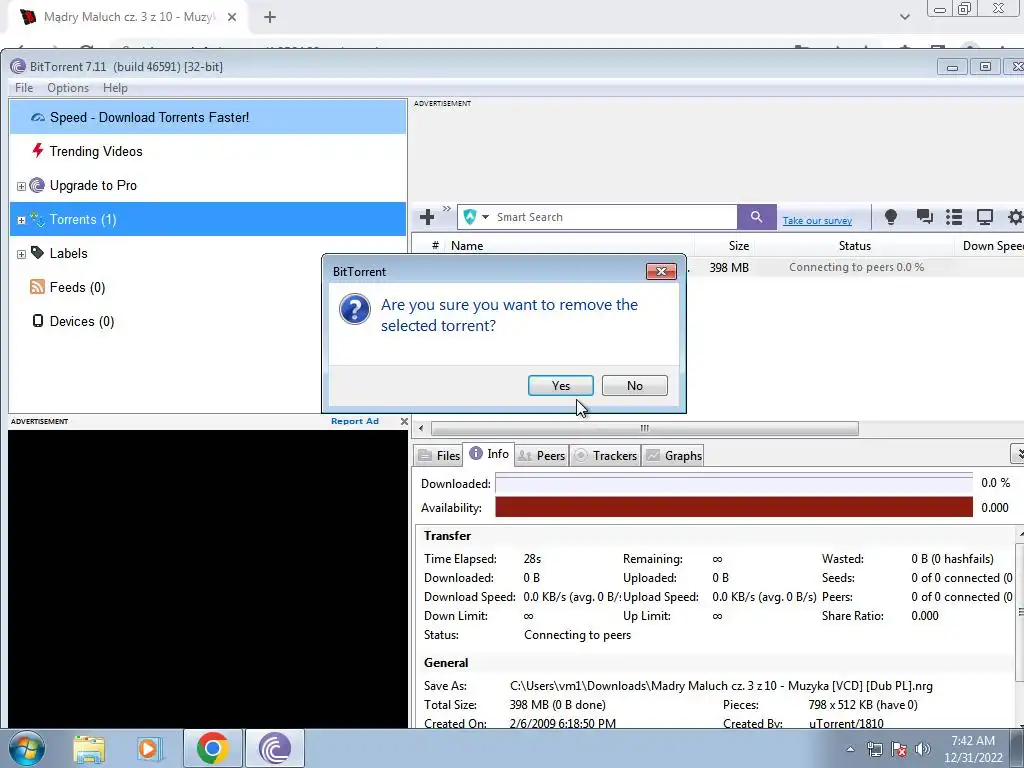Open the File menu
Image resolution: width=1024 pixels, height=768 pixels.
pyautogui.click(x=24, y=88)
